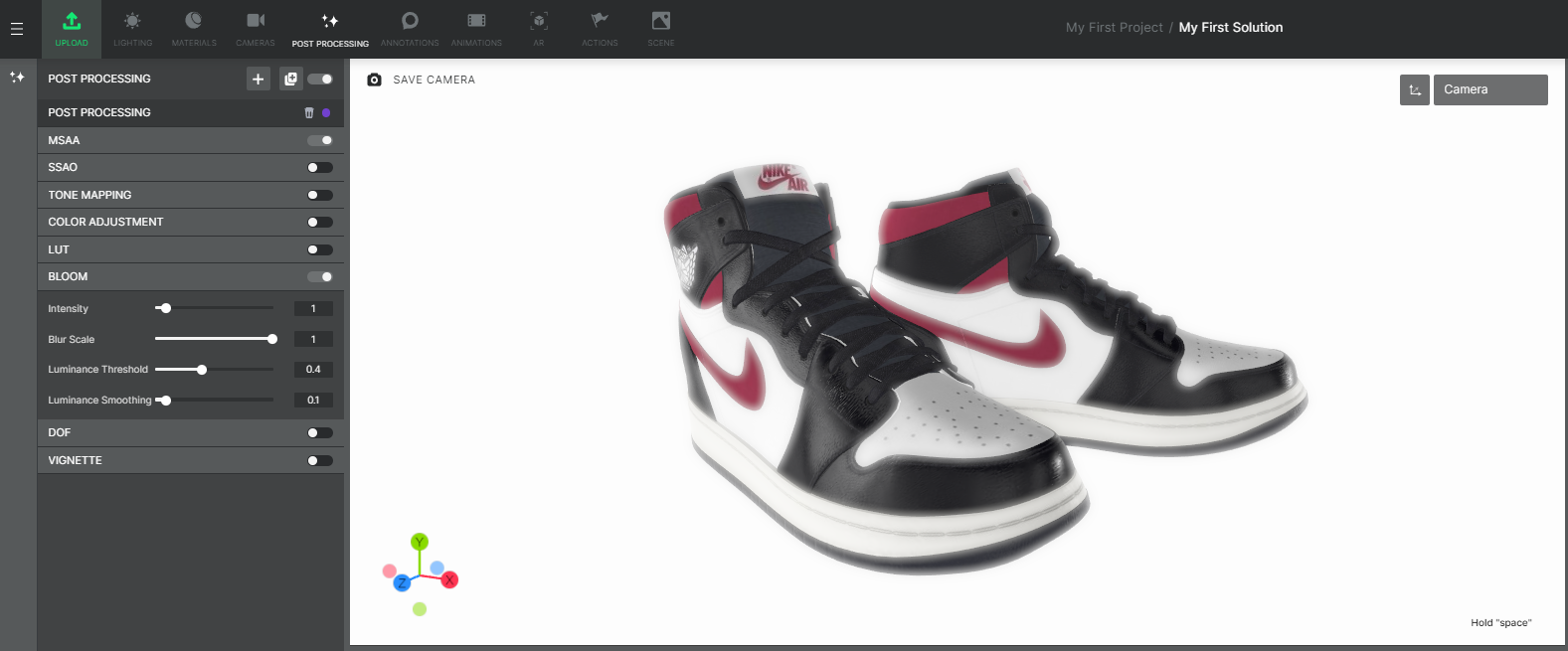Open the Materials tab

pyautogui.click(x=194, y=29)
